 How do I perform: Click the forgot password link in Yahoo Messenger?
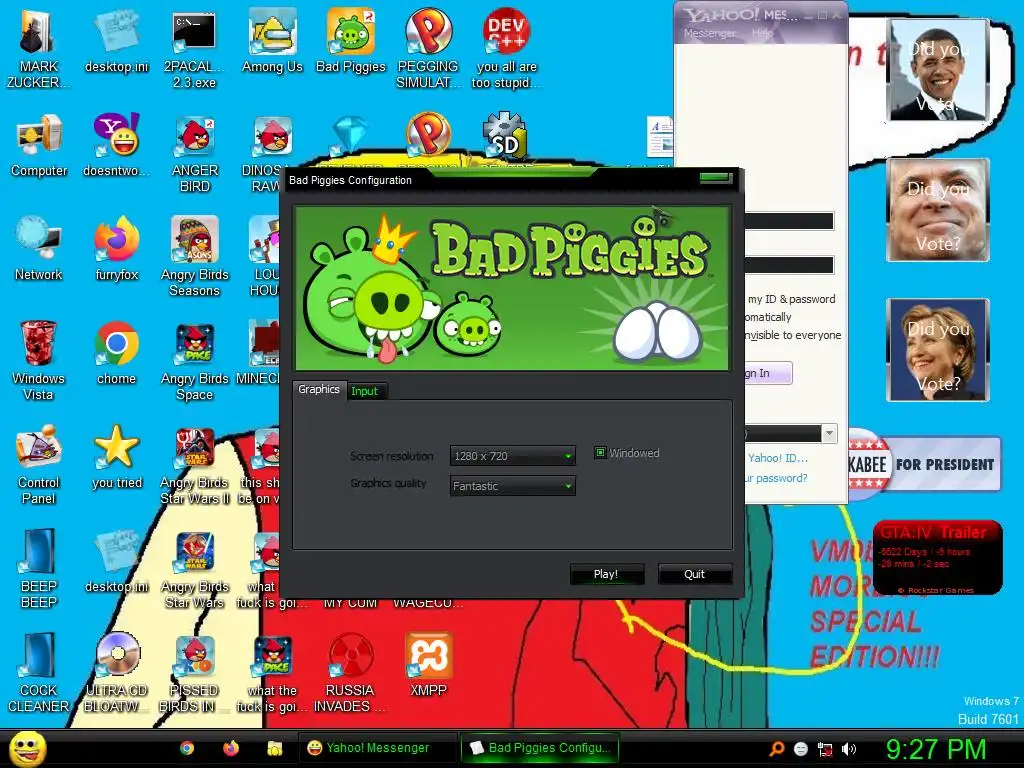coord(776,478)
